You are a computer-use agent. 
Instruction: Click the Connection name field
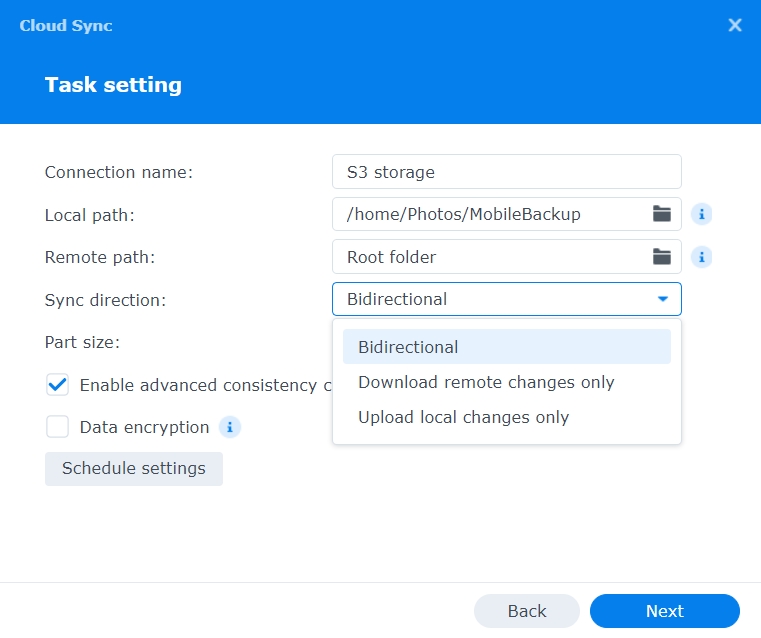click(506, 172)
